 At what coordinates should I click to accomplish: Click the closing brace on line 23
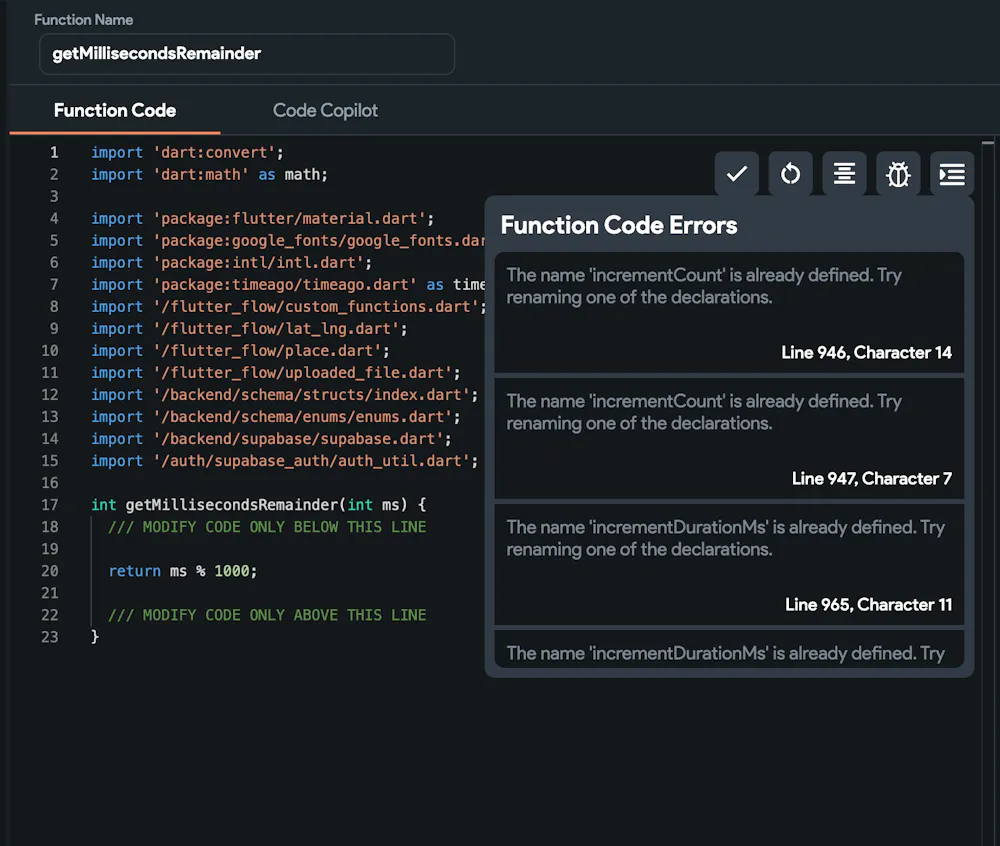pyautogui.click(x=95, y=637)
